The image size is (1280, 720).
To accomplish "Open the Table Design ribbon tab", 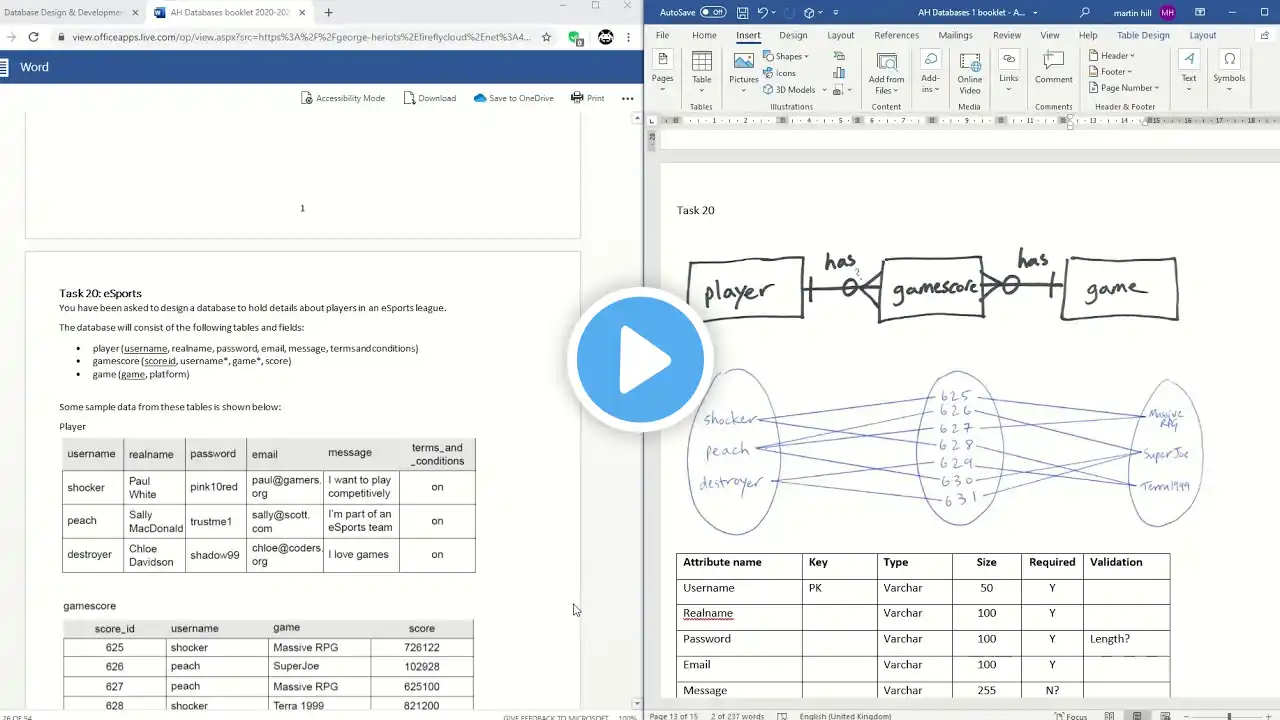I will [x=1142, y=35].
